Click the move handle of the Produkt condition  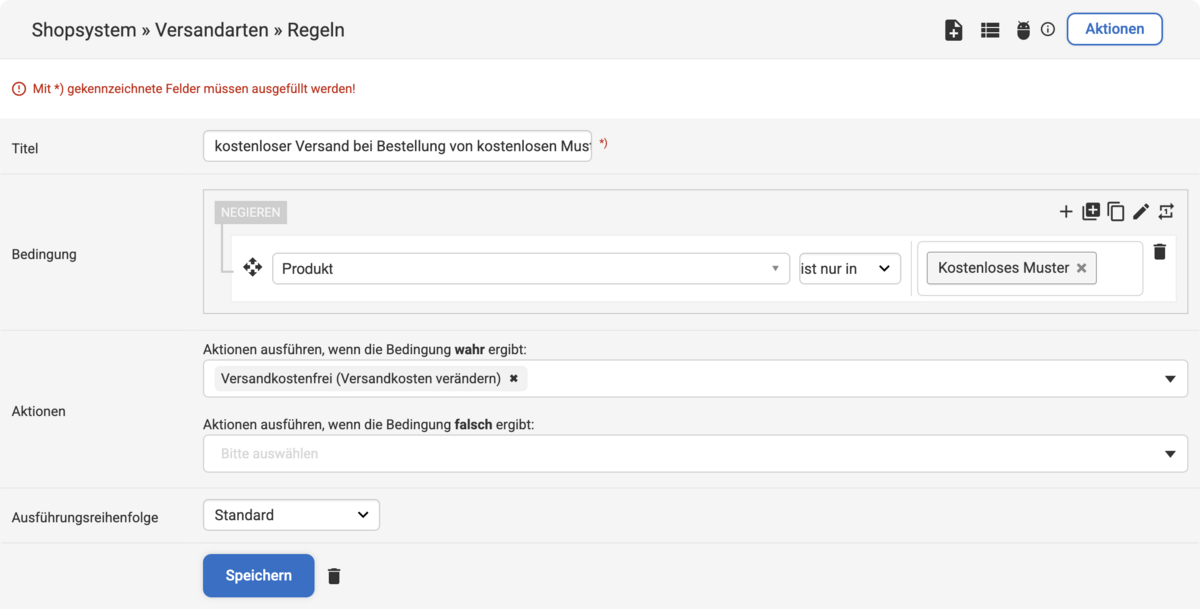[253, 267]
